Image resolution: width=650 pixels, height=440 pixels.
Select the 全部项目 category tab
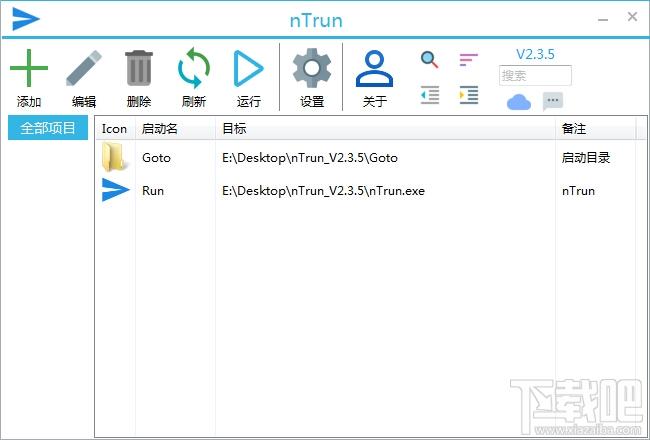[48, 128]
